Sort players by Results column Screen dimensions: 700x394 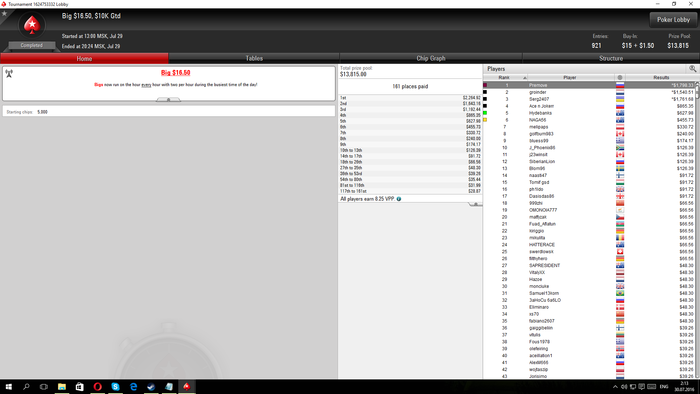(661, 78)
